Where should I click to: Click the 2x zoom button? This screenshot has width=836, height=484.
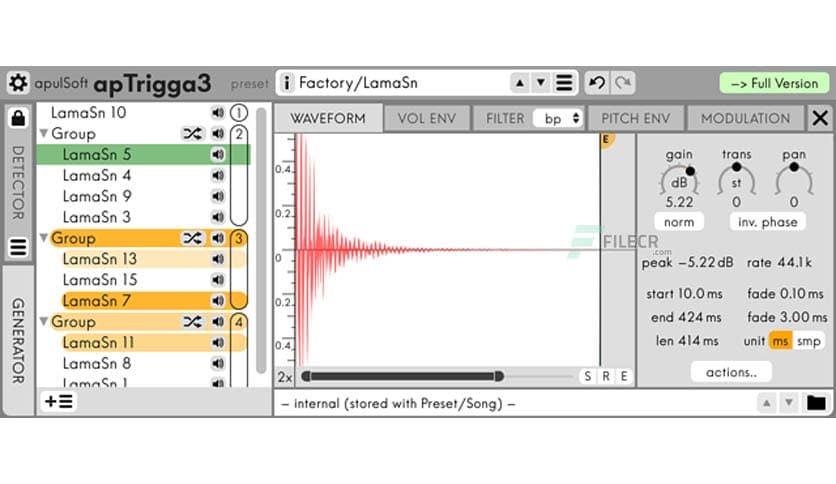(285, 377)
